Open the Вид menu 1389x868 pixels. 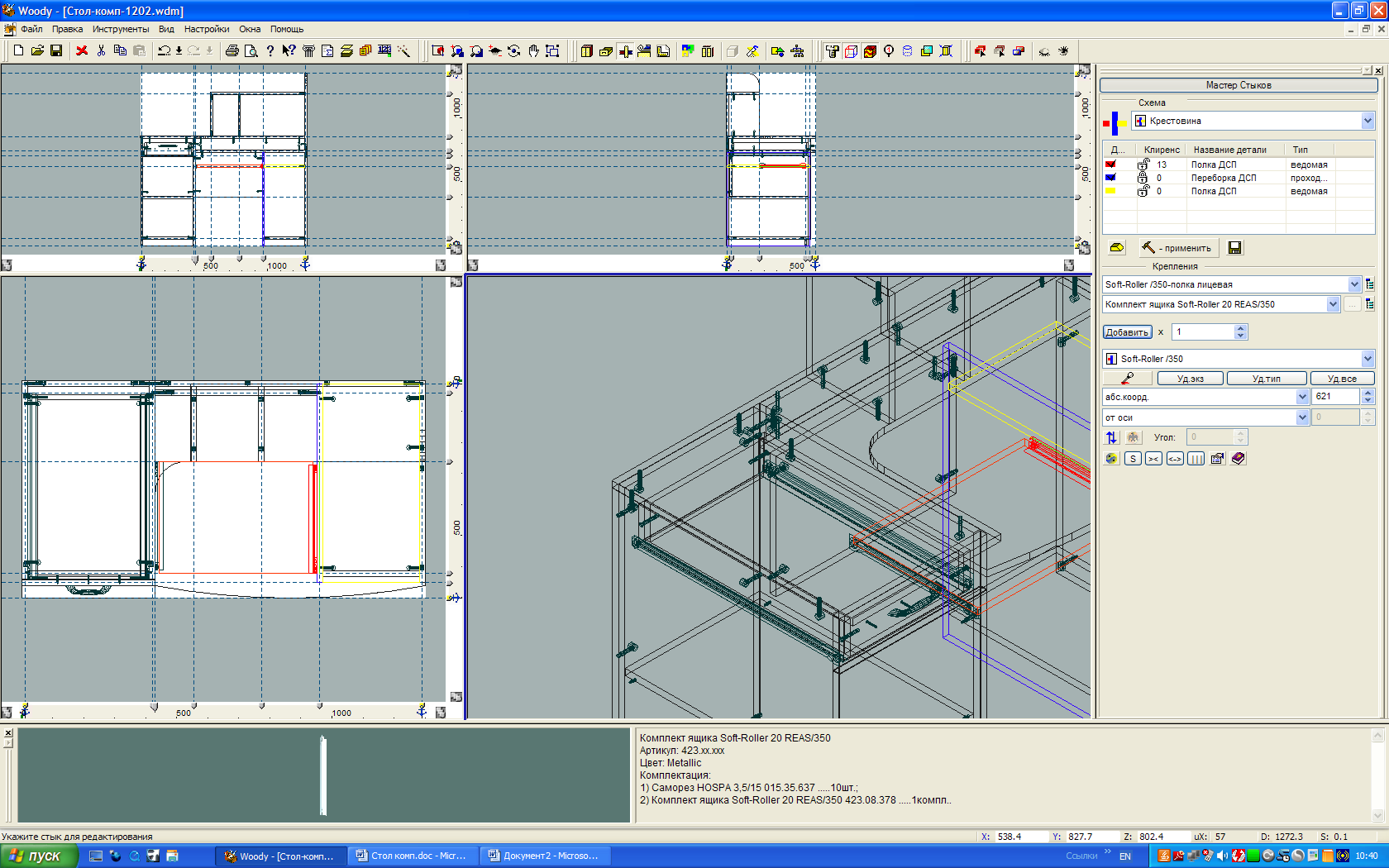tap(166, 29)
